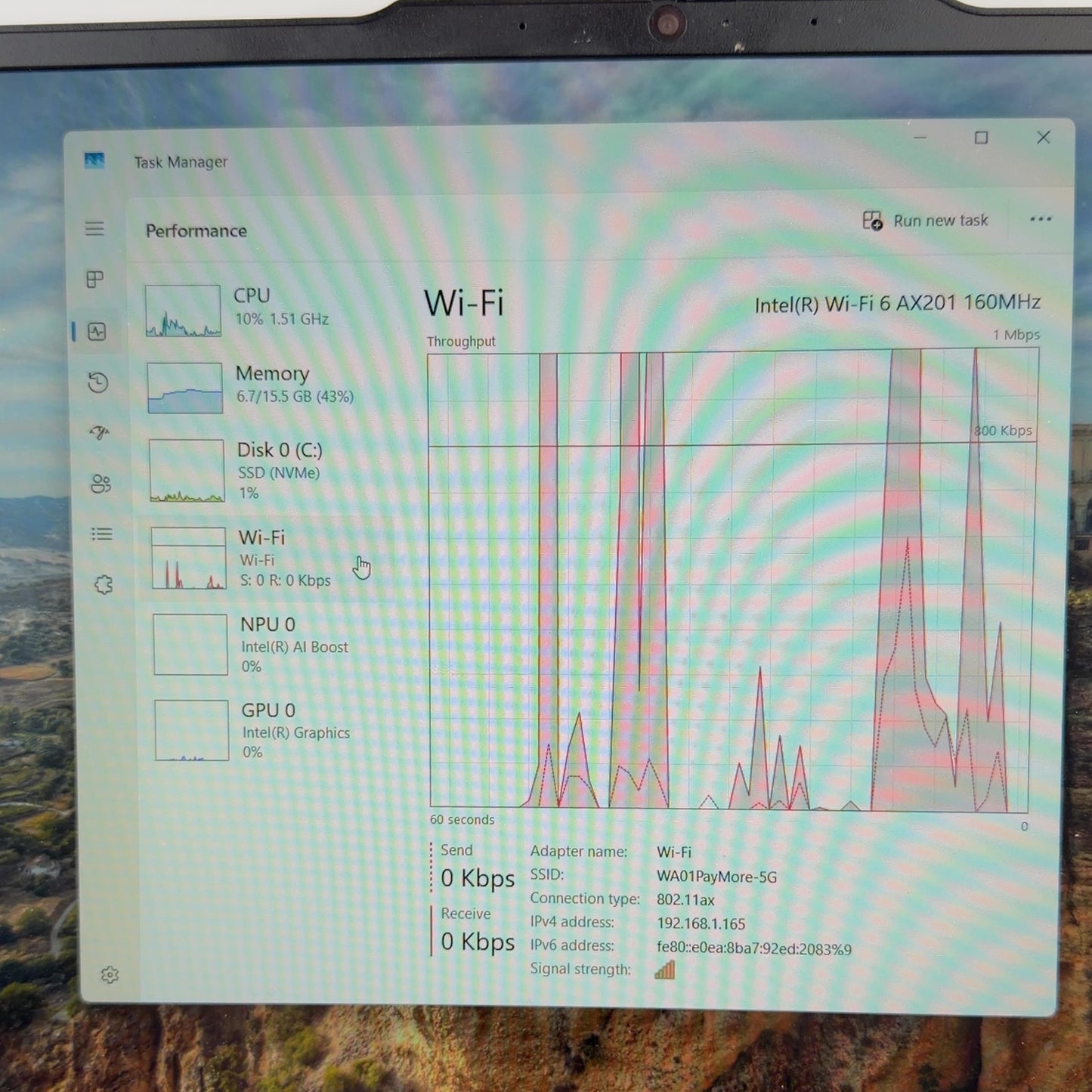Click the Task Manager window title
This screenshot has width=1092, height=1092.
pos(181,162)
